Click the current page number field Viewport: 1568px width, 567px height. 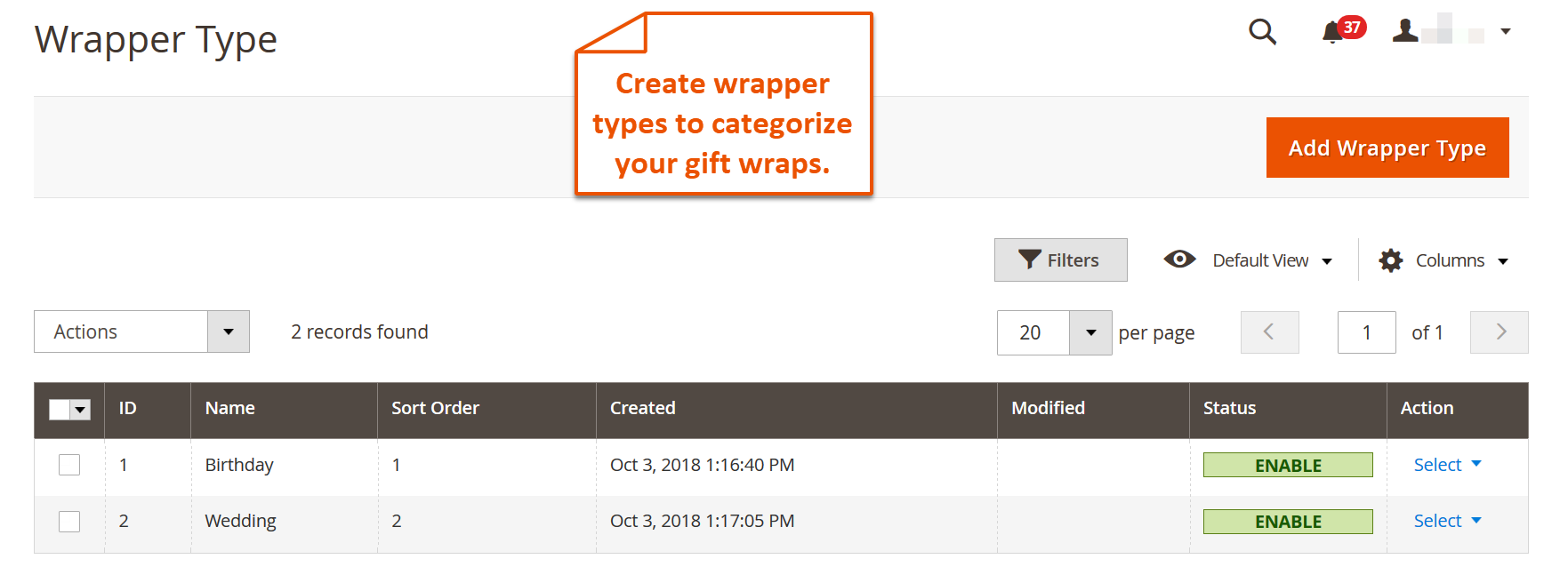(x=1367, y=332)
